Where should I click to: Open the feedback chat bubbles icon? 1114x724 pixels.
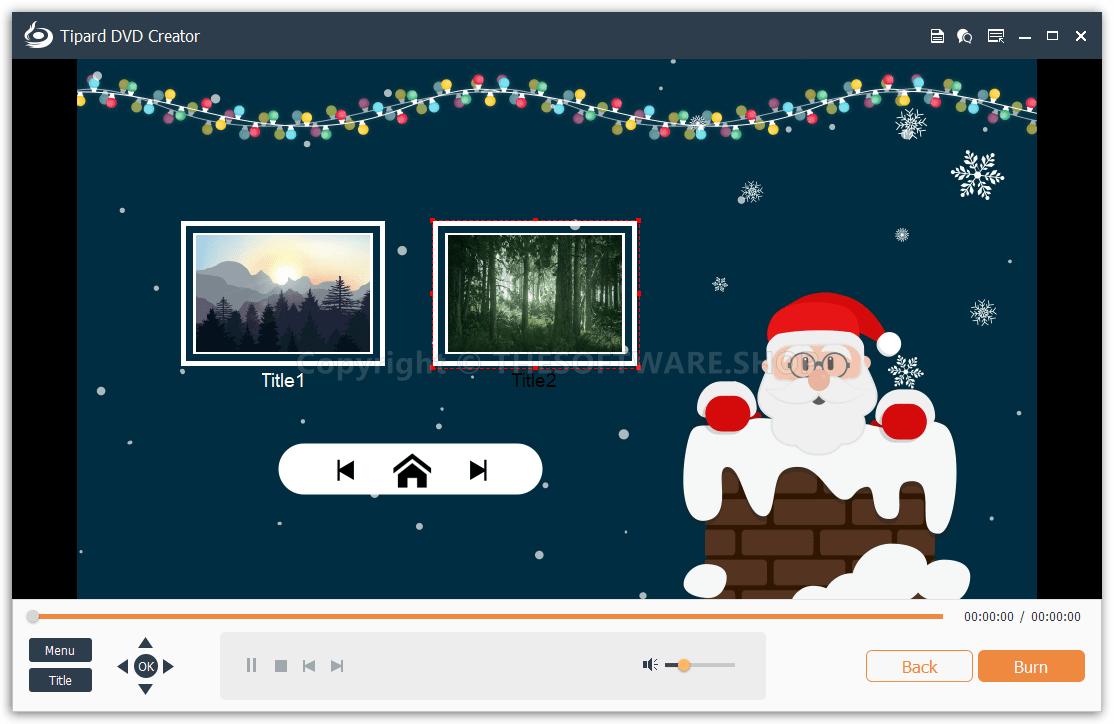click(x=965, y=36)
